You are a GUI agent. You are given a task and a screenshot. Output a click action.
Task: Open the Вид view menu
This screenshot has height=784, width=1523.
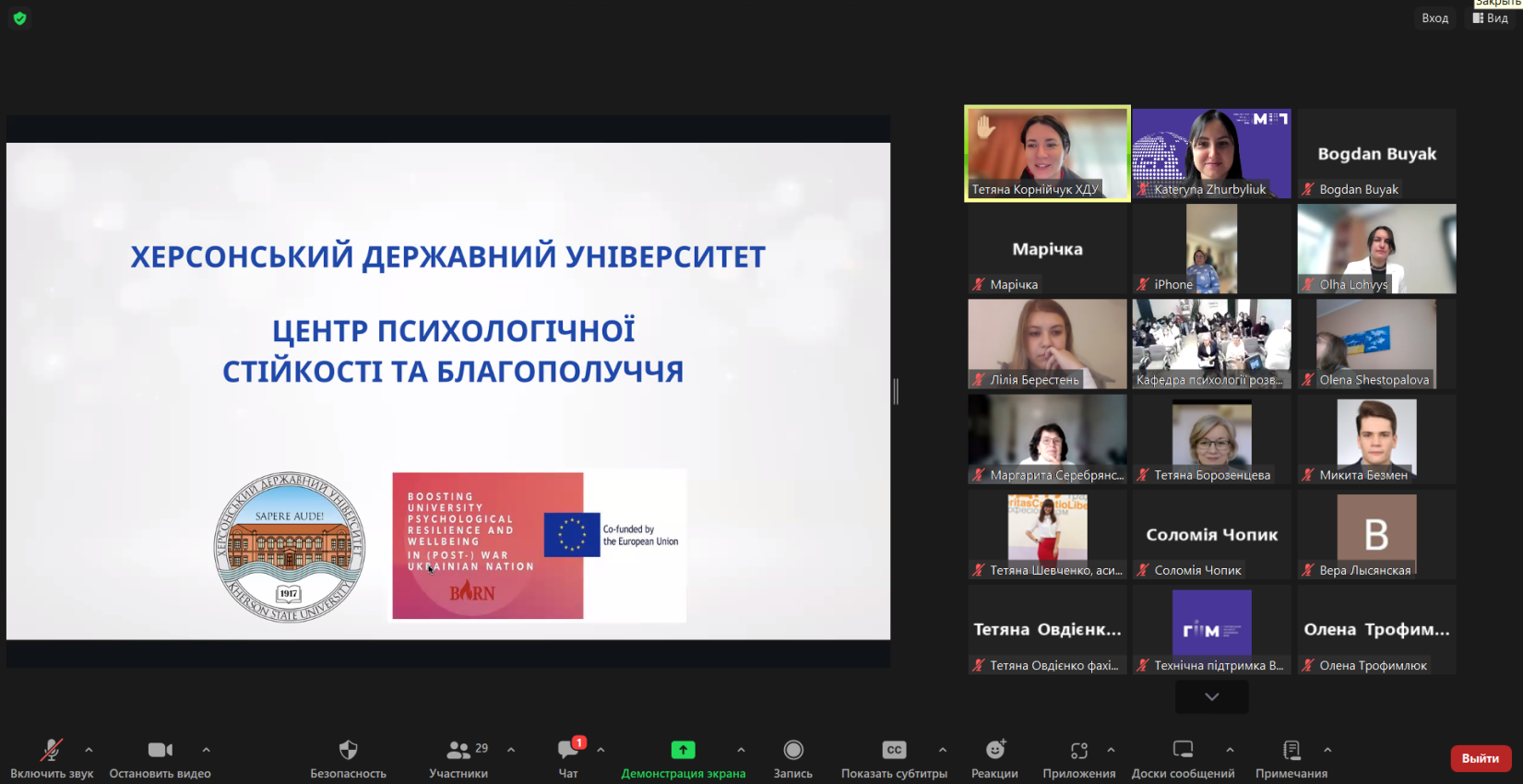click(1491, 18)
